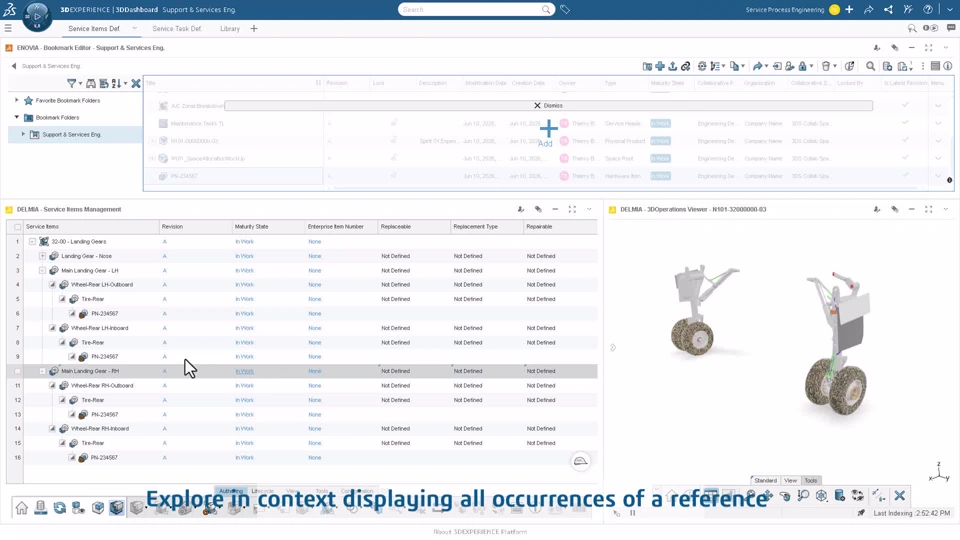Select the Standard tab in 3D viewer
Screen dimensions: 960x540
point(765,481)
